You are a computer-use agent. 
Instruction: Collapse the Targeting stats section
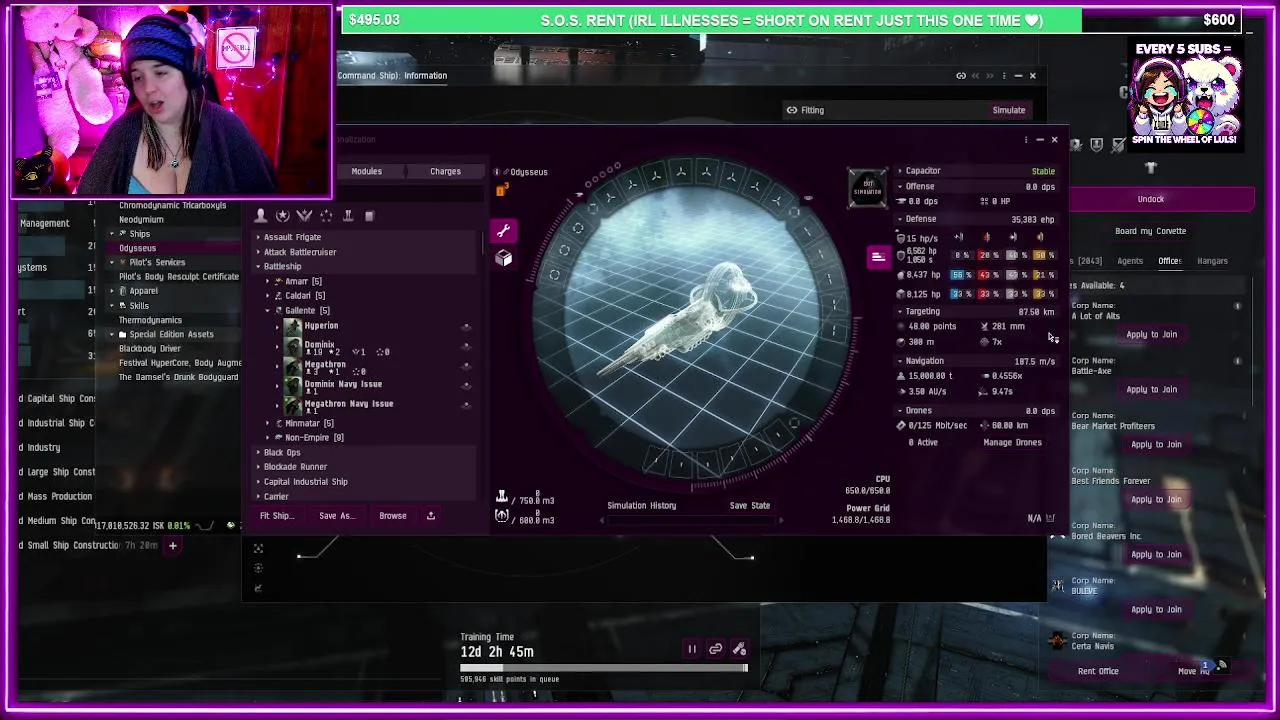[899, 312]
